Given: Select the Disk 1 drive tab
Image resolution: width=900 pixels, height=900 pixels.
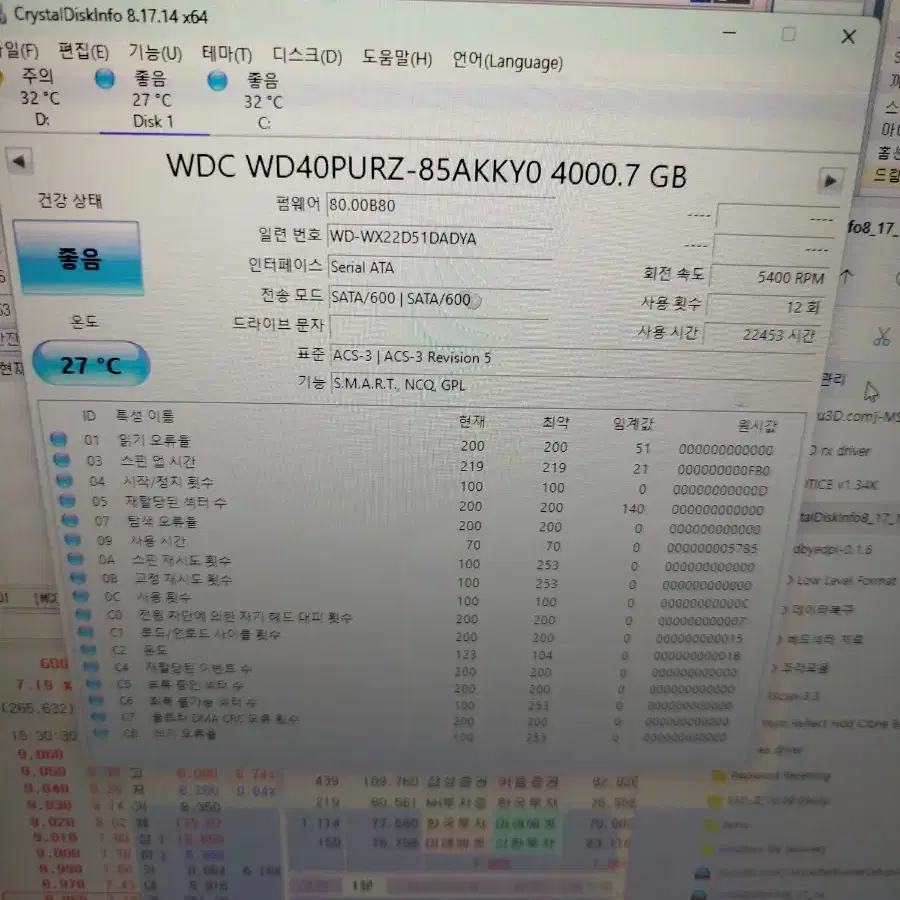Looking at the screenshot, I should (150, 100).
